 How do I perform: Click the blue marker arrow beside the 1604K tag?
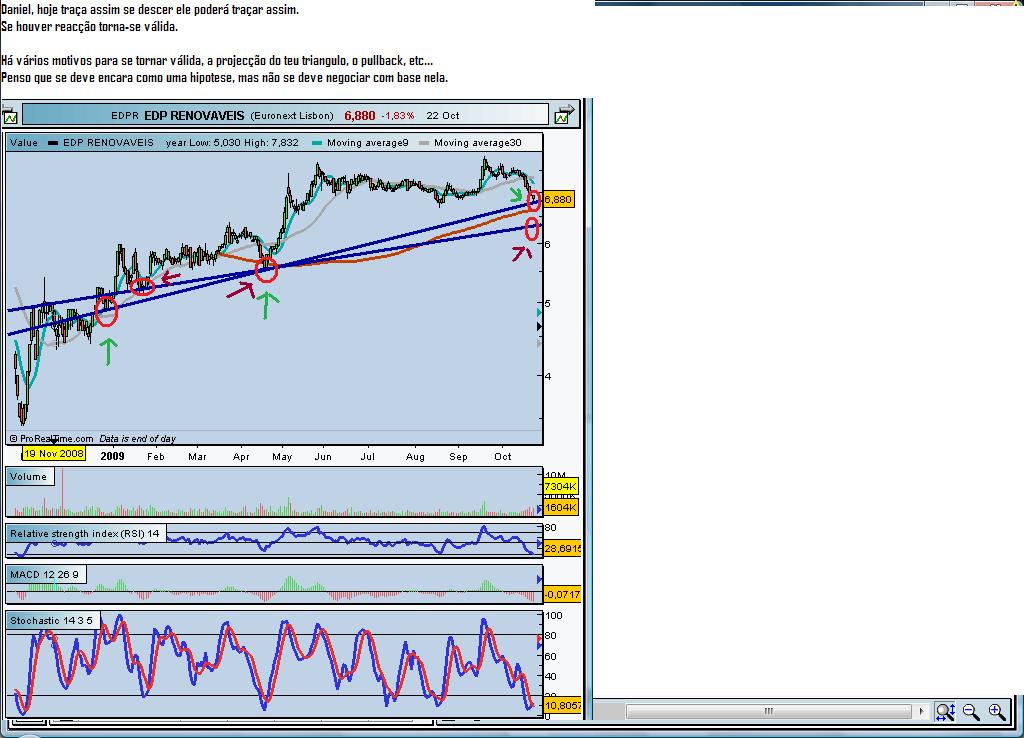[x=539, y=508]
